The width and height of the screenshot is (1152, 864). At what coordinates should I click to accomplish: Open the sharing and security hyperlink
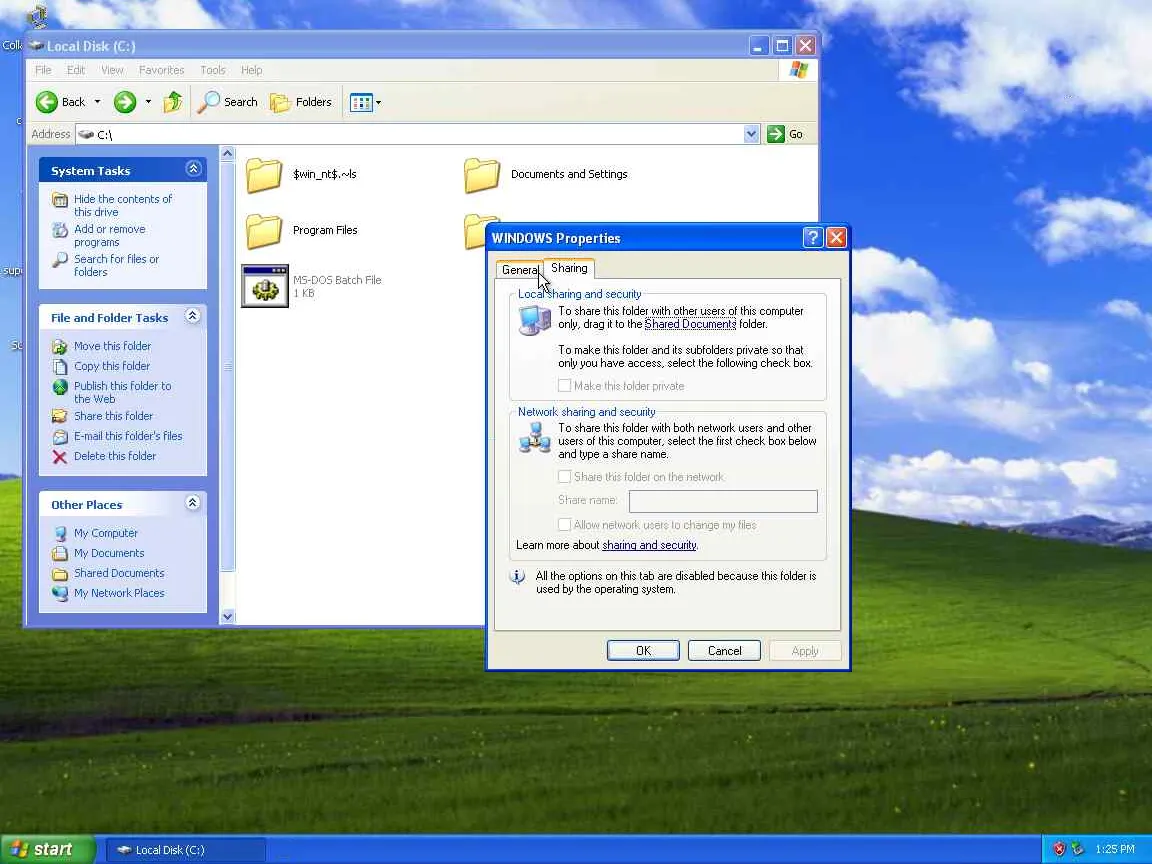pyautogui.click(x=649, y=545)
